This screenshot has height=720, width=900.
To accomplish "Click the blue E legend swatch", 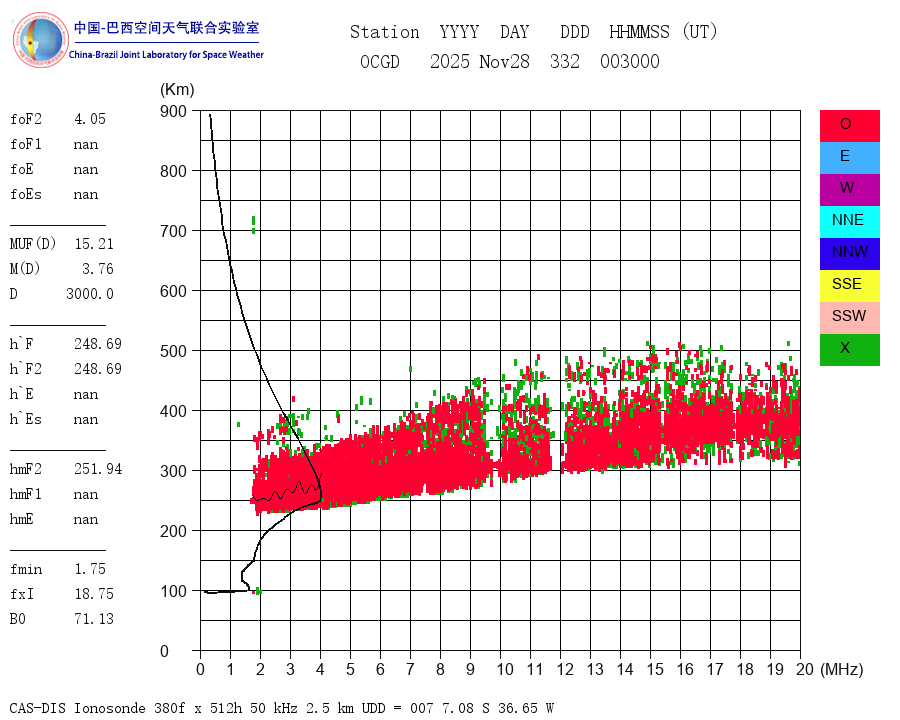I will (849, 158).
